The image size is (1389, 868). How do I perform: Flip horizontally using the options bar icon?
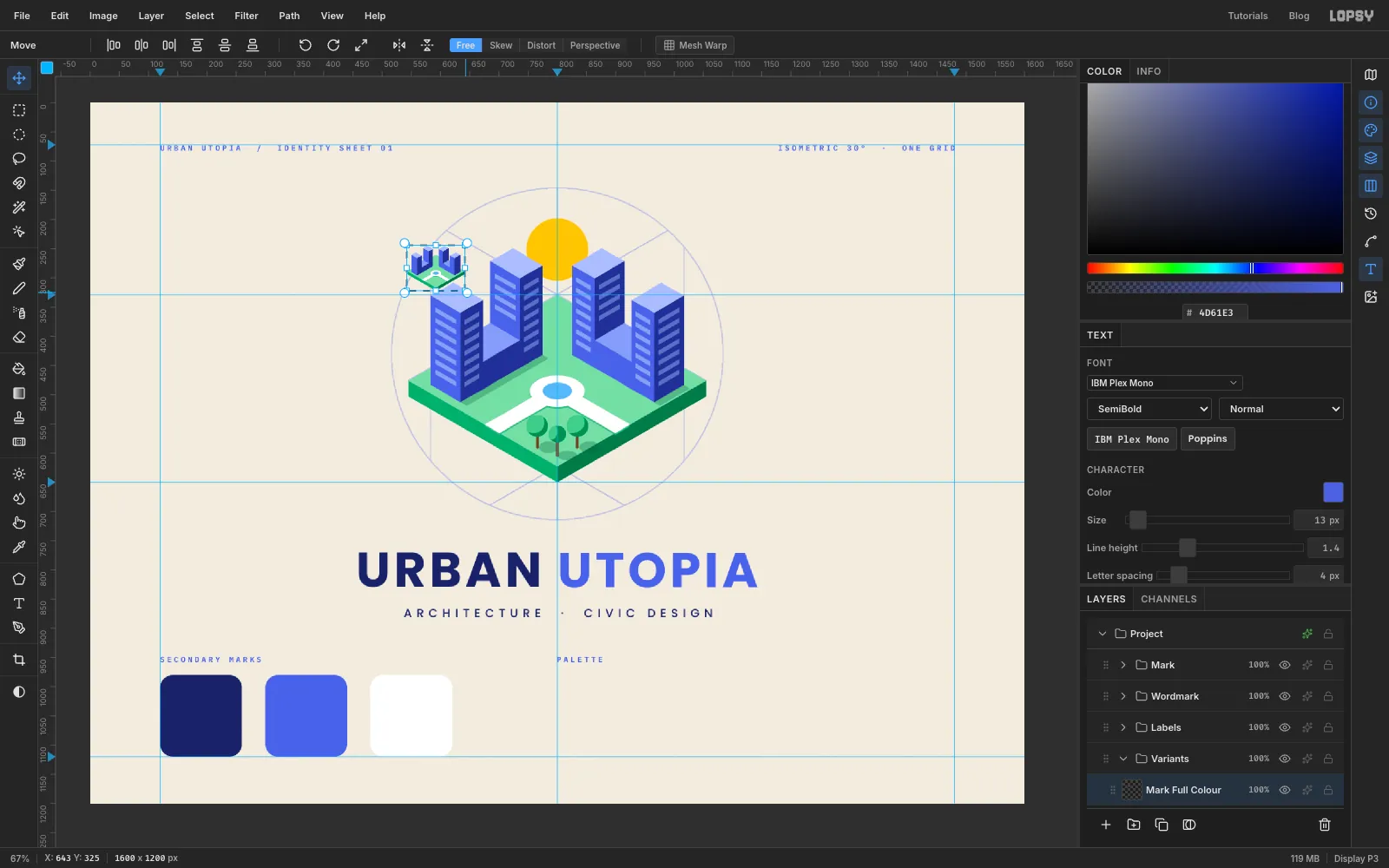[399, 45]
